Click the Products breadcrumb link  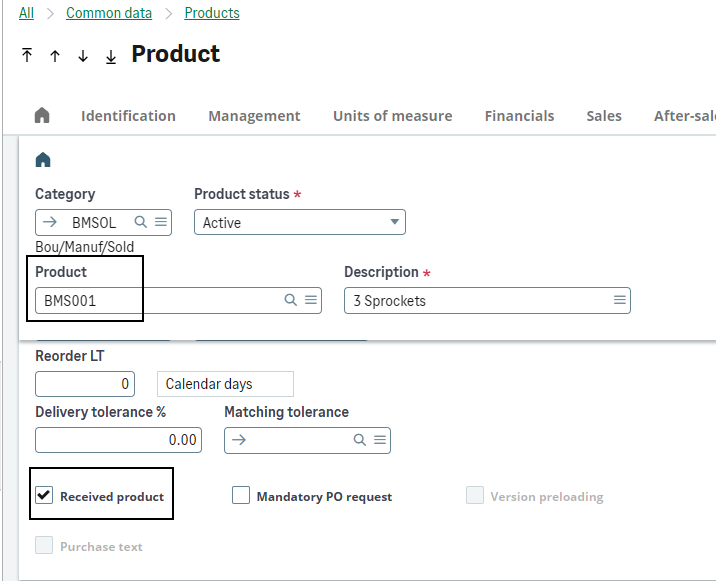coord(212,13)
